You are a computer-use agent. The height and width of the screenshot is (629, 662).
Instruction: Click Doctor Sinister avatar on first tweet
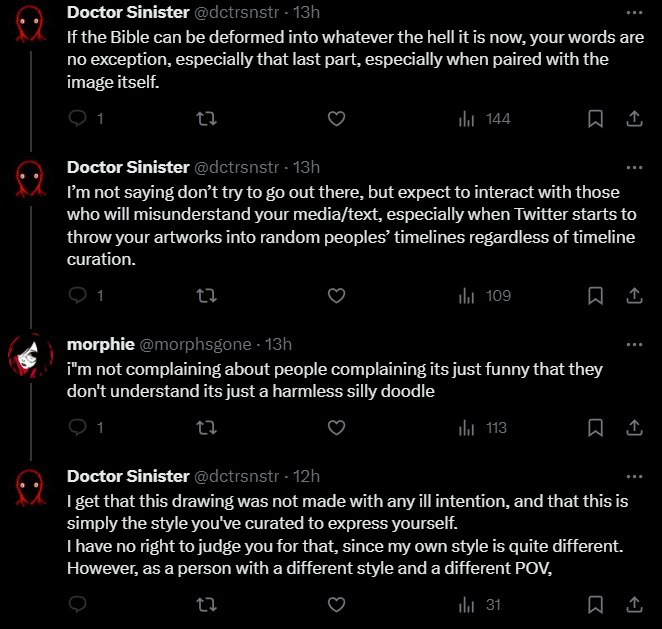(30, 24)
